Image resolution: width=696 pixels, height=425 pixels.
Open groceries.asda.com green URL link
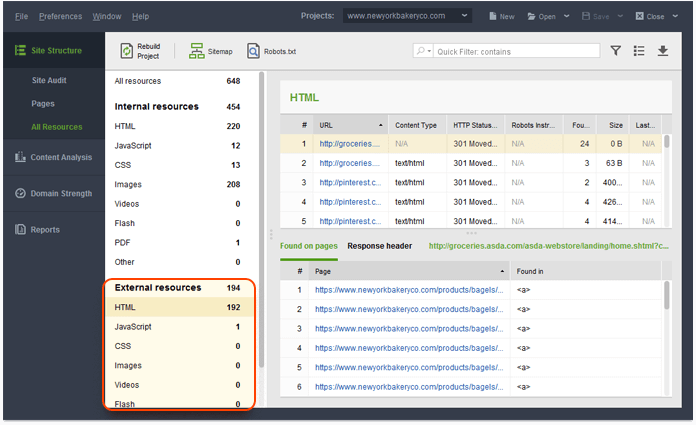pos(548,246)
